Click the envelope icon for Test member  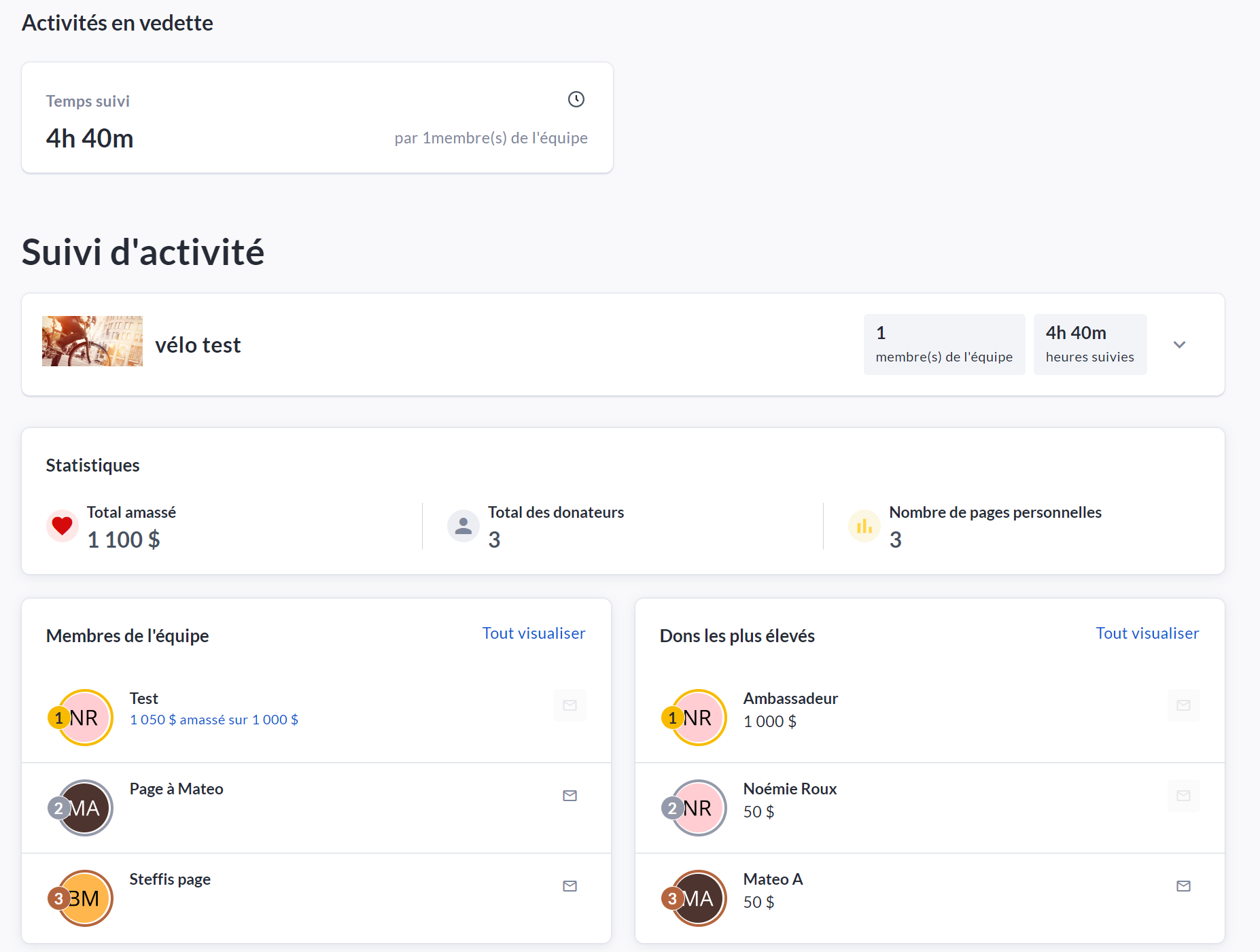[570, 705]
